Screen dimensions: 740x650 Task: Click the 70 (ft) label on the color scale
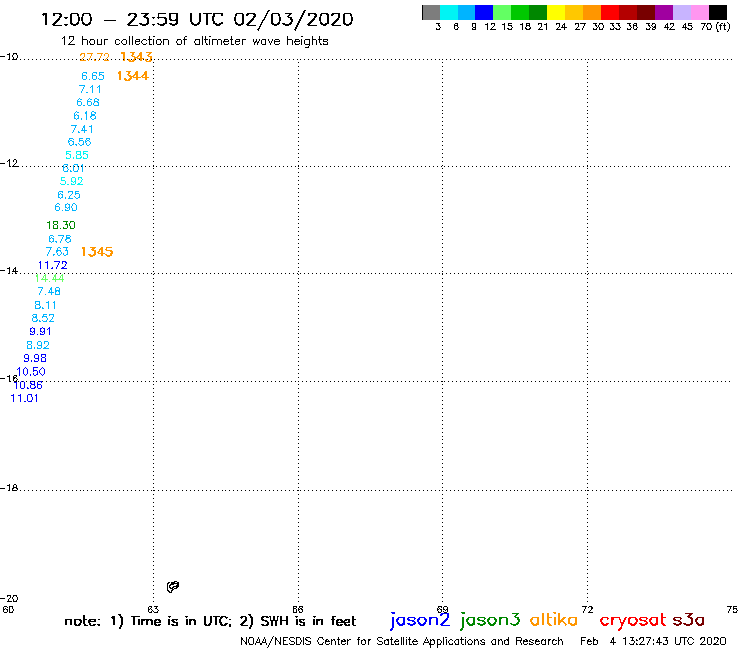(x=715, y=26)
